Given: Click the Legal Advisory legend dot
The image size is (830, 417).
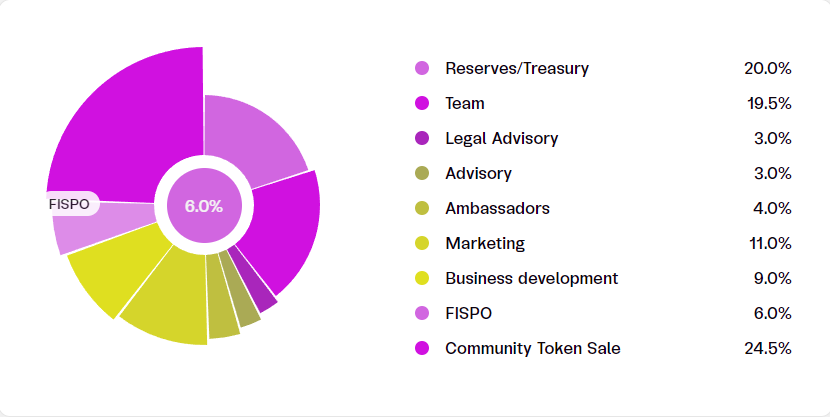Looking at the screenshot, I should click(x=422, y=139).
